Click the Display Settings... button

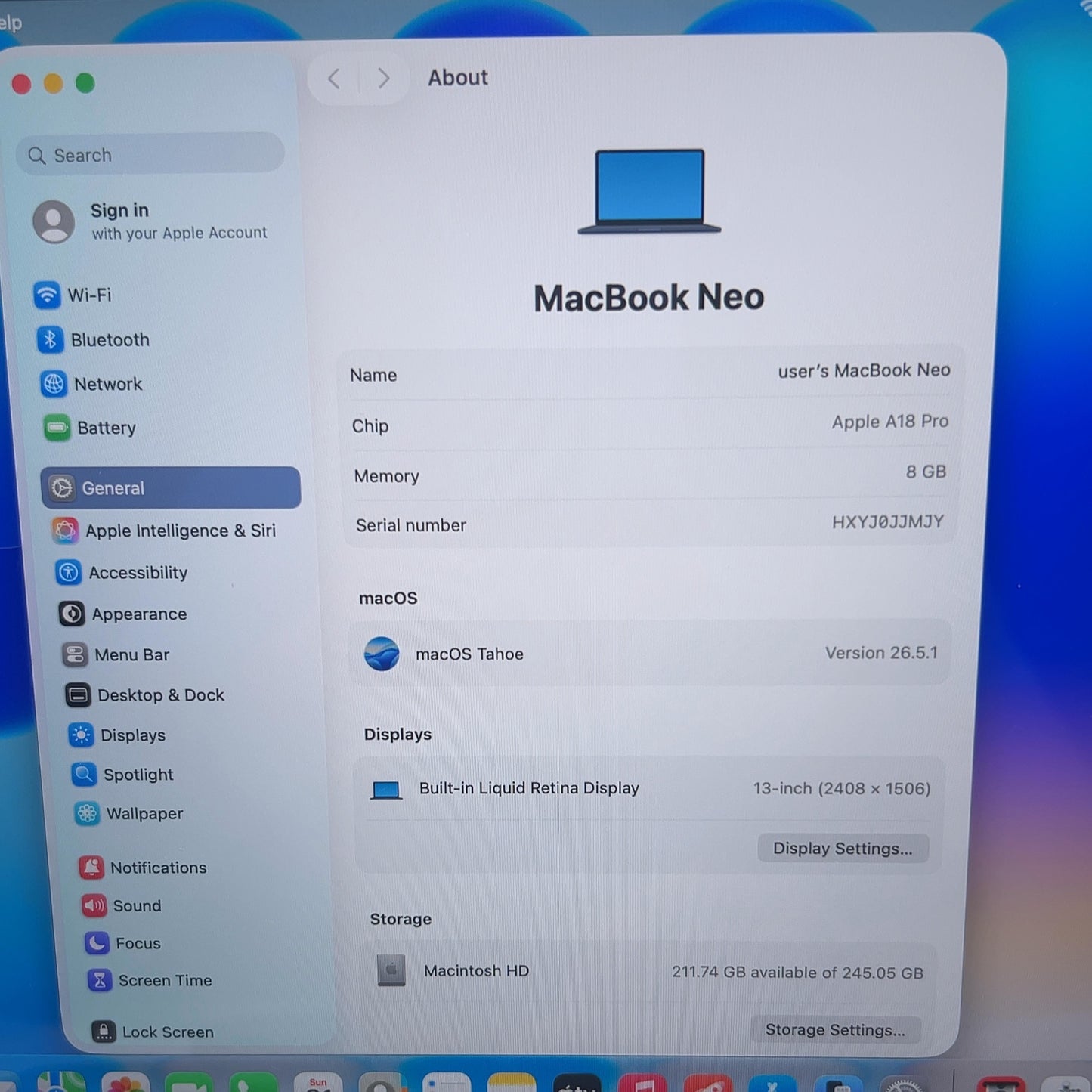(843, 849)
